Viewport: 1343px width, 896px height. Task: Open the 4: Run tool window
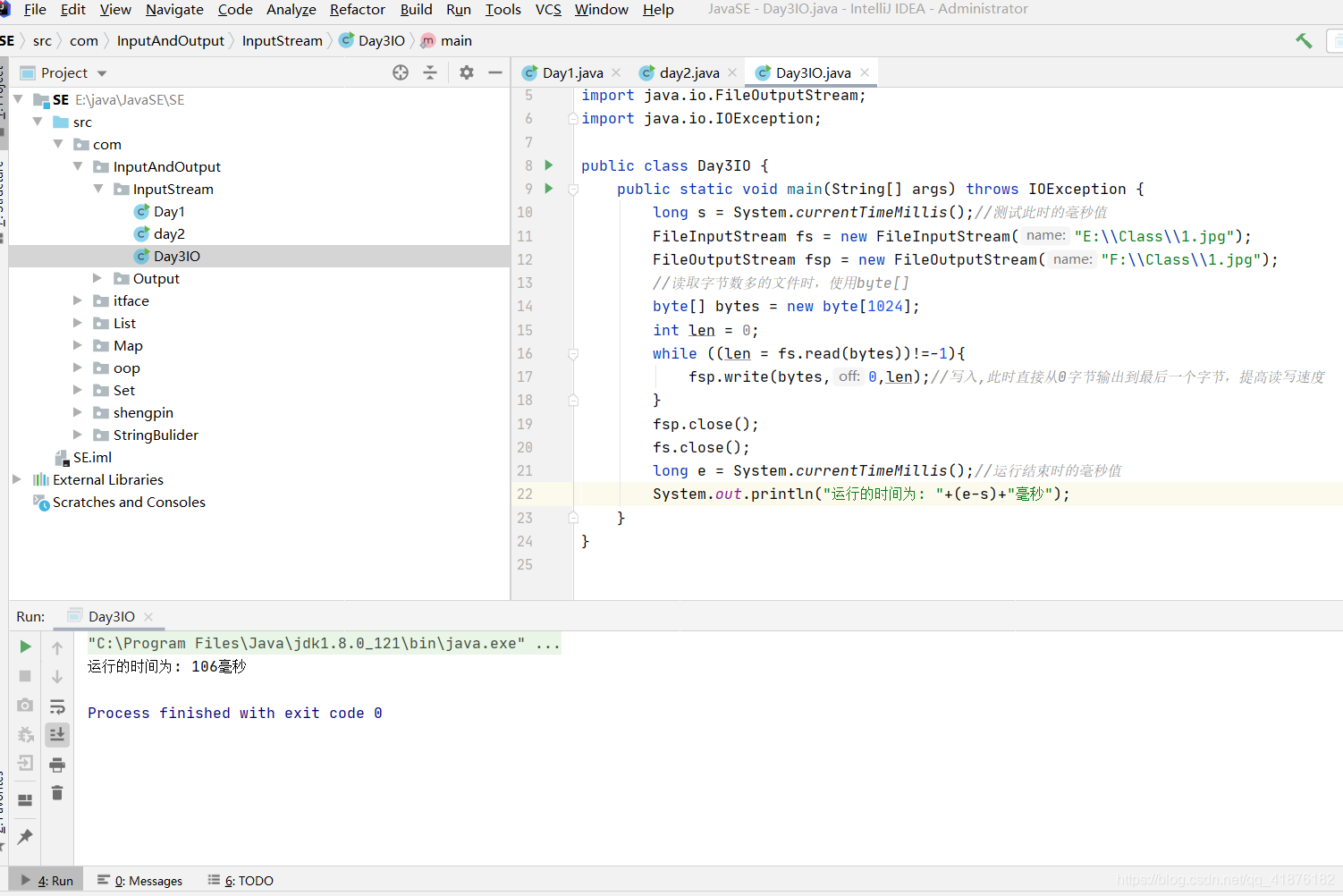[x=47, y=880]
